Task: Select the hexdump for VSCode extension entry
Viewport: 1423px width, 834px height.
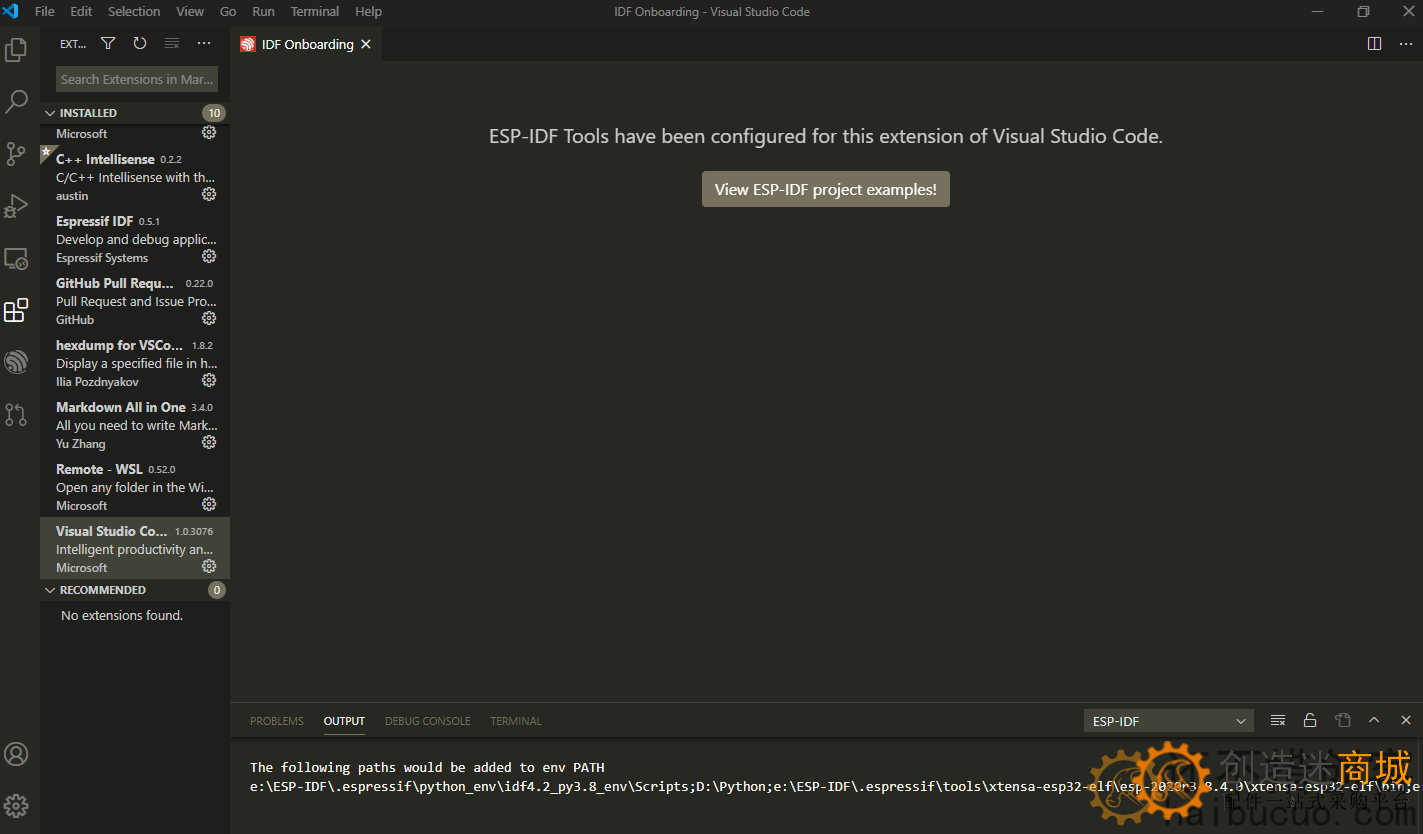Action: point(135,362)
